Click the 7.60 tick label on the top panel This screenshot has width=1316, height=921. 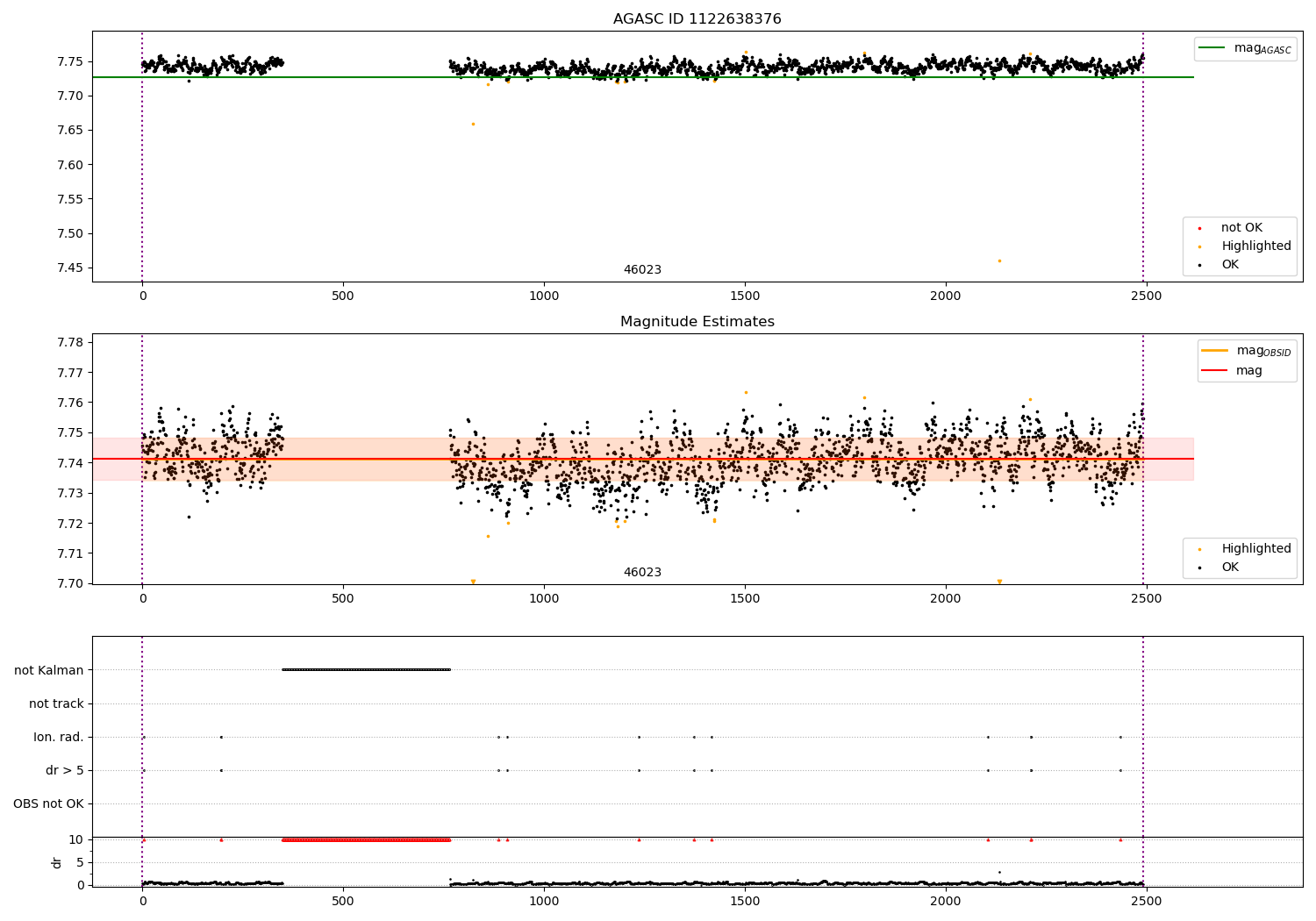pyautogui.click(x=69, y=165)
